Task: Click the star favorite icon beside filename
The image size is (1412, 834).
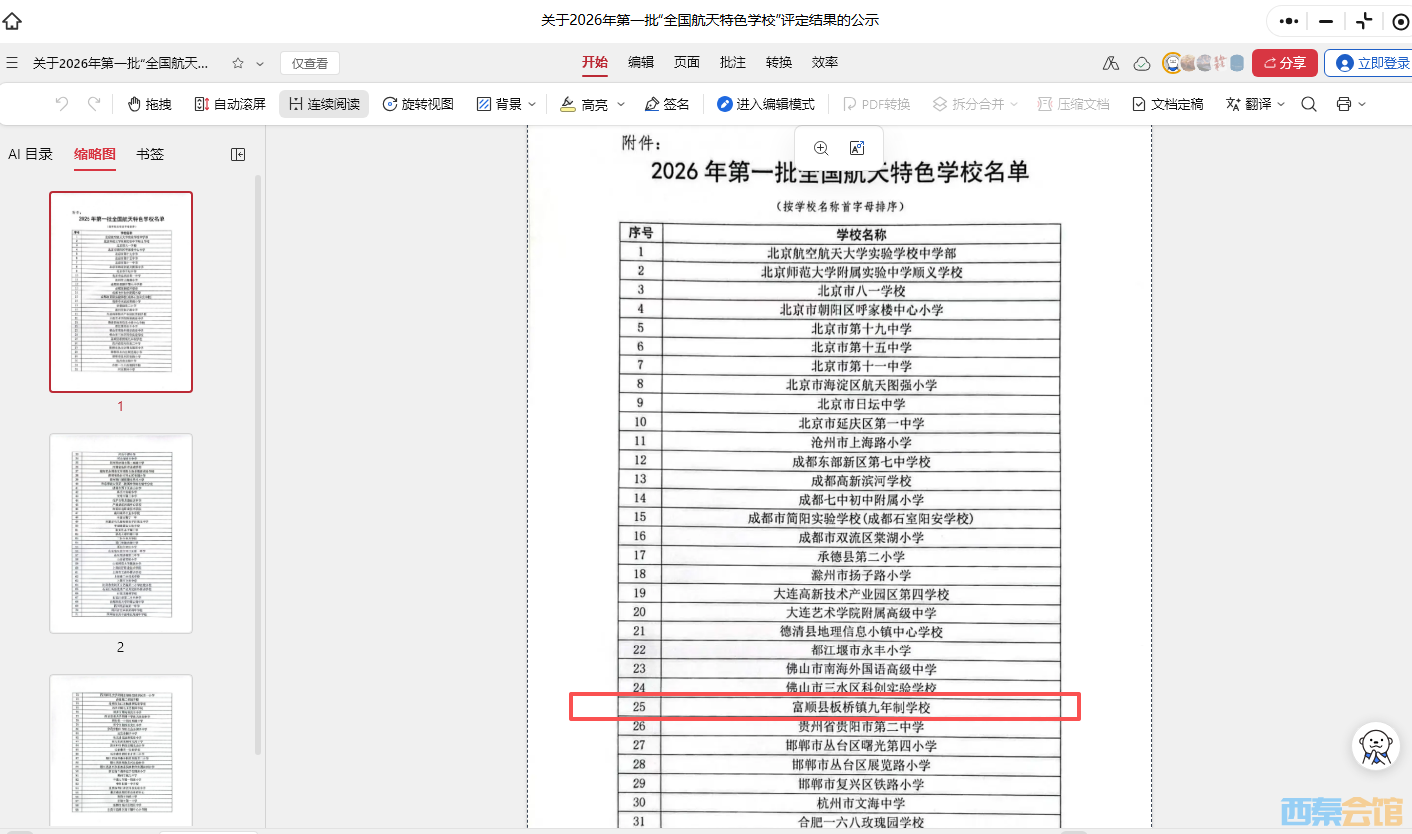Action: coord(238,63)
